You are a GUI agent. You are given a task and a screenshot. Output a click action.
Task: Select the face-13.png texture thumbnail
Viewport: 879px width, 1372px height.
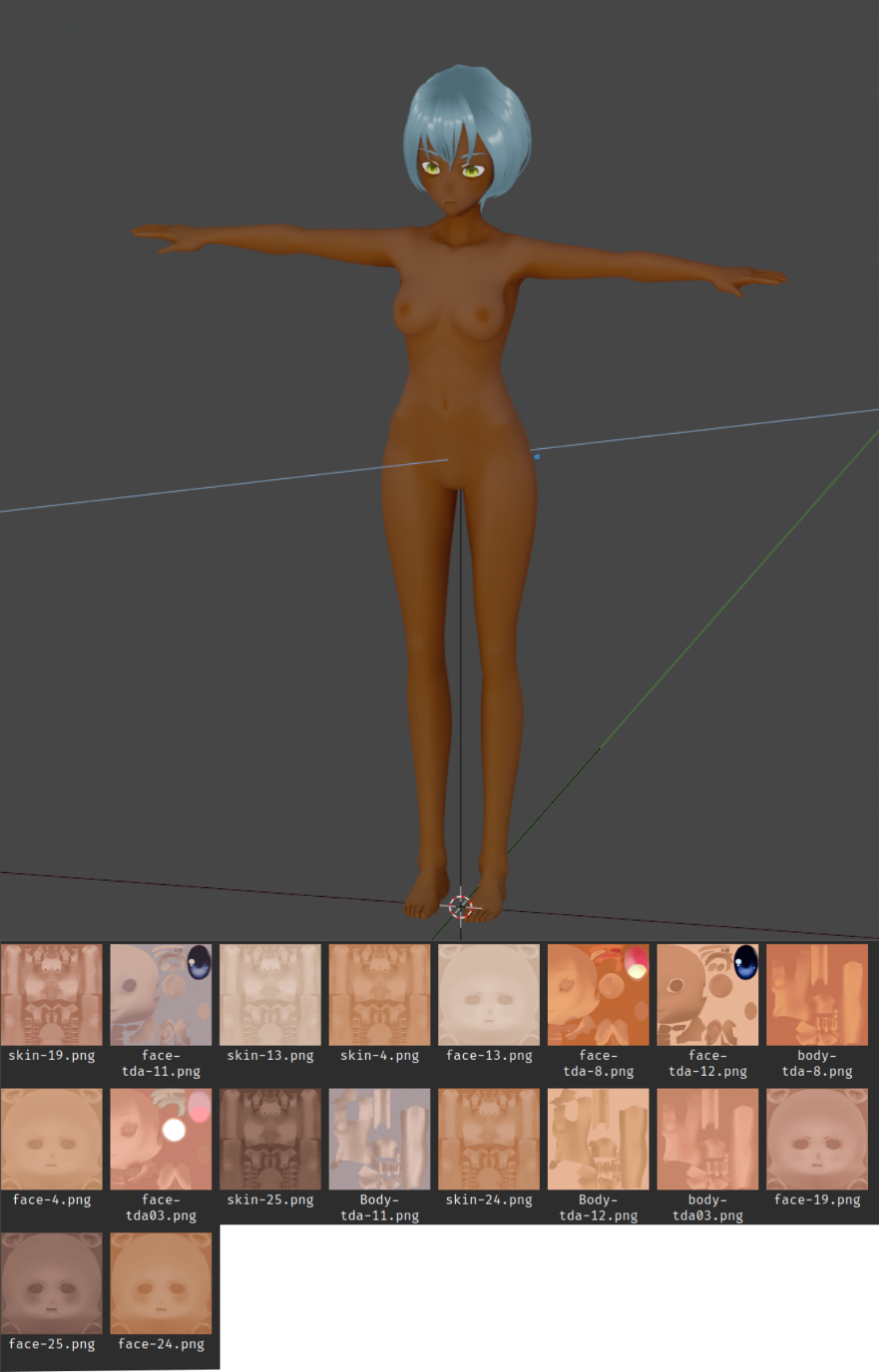[489, 995]
